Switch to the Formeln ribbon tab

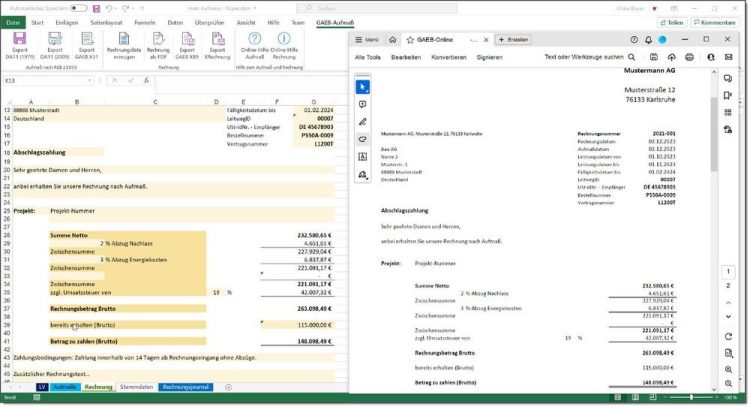point(149,21)
